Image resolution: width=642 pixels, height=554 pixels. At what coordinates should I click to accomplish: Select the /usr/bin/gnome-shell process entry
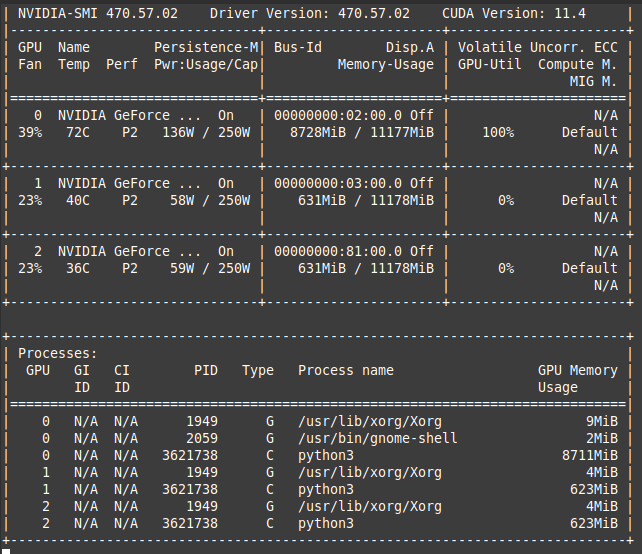378,438
